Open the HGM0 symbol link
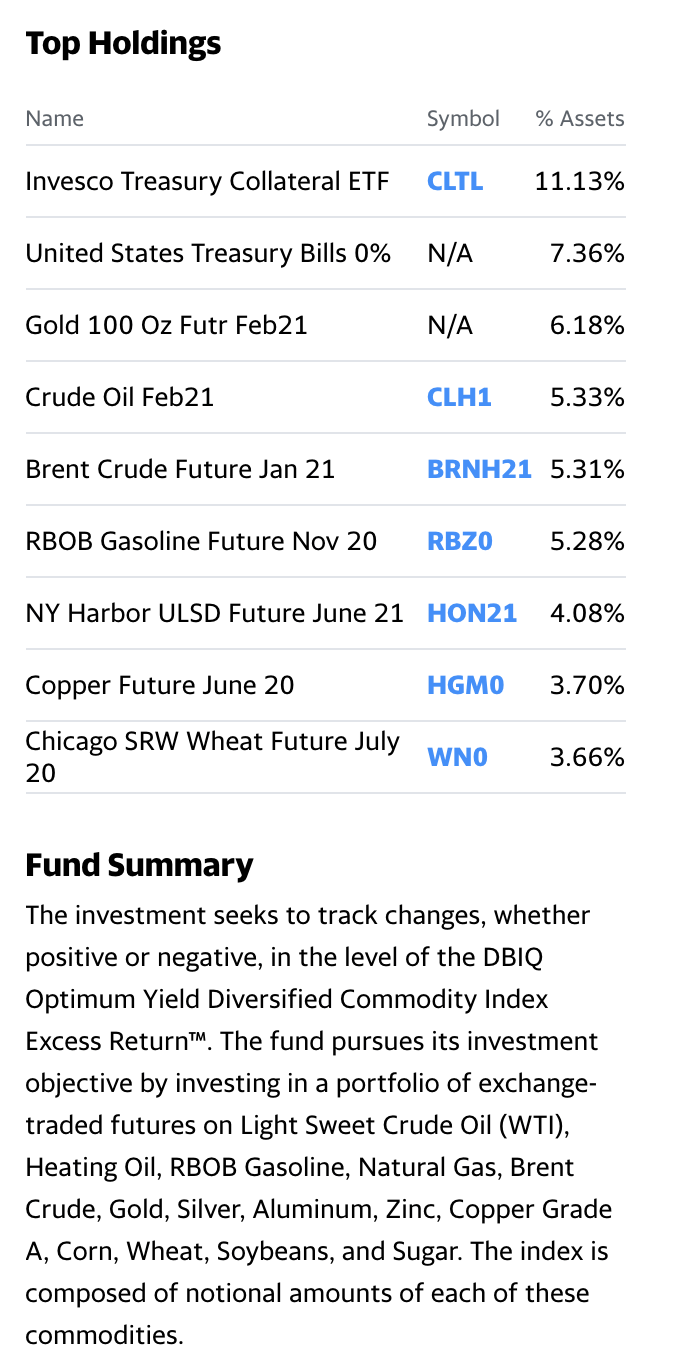Image resolution: width=688 pixels, height=1366 pixels. click(x=466, y=685)
